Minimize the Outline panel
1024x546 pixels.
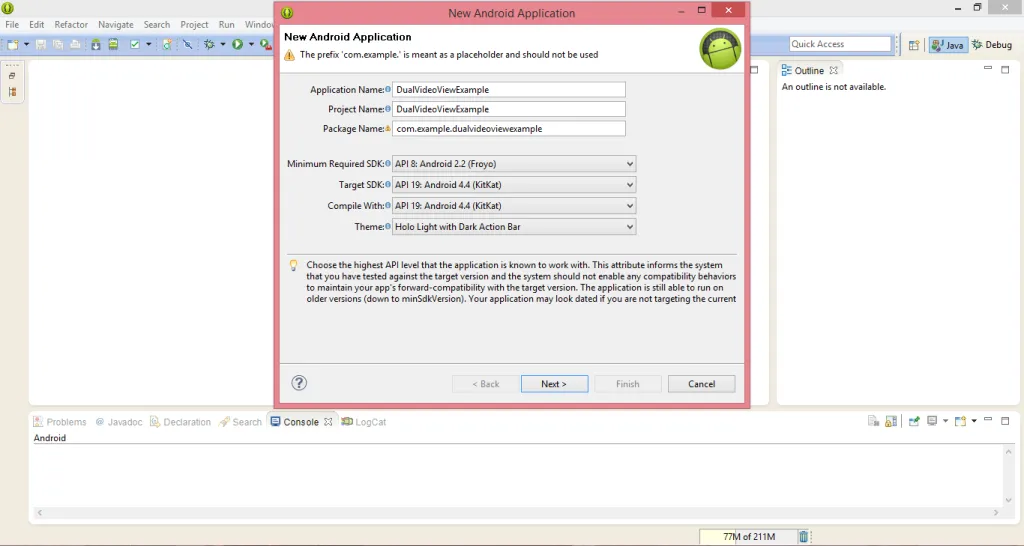987,68
